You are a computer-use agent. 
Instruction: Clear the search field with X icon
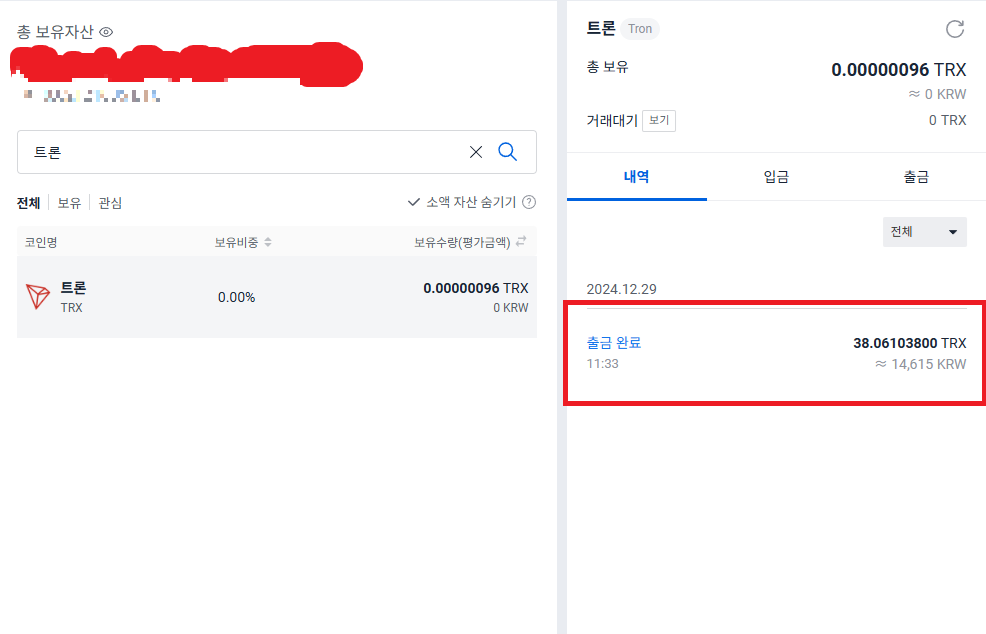point(476,152)
